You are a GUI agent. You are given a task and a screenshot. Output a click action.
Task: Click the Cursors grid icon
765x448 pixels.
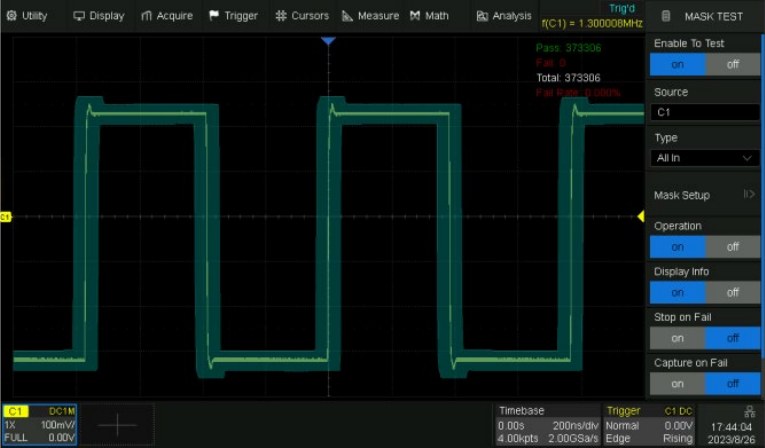tap(281, 16)
